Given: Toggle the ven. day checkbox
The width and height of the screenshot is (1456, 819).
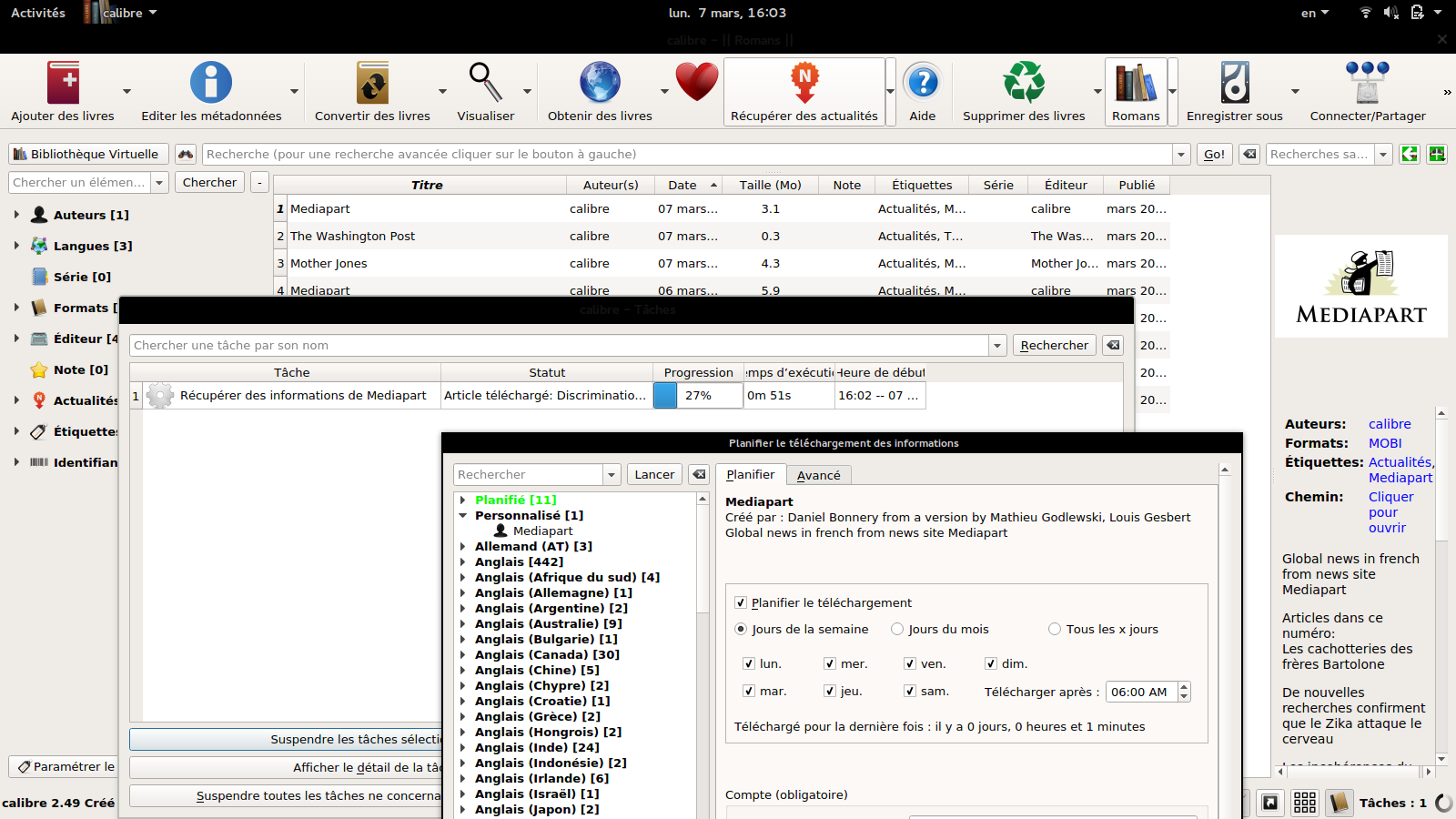Looking at the screenshot, I should (910, 664).
